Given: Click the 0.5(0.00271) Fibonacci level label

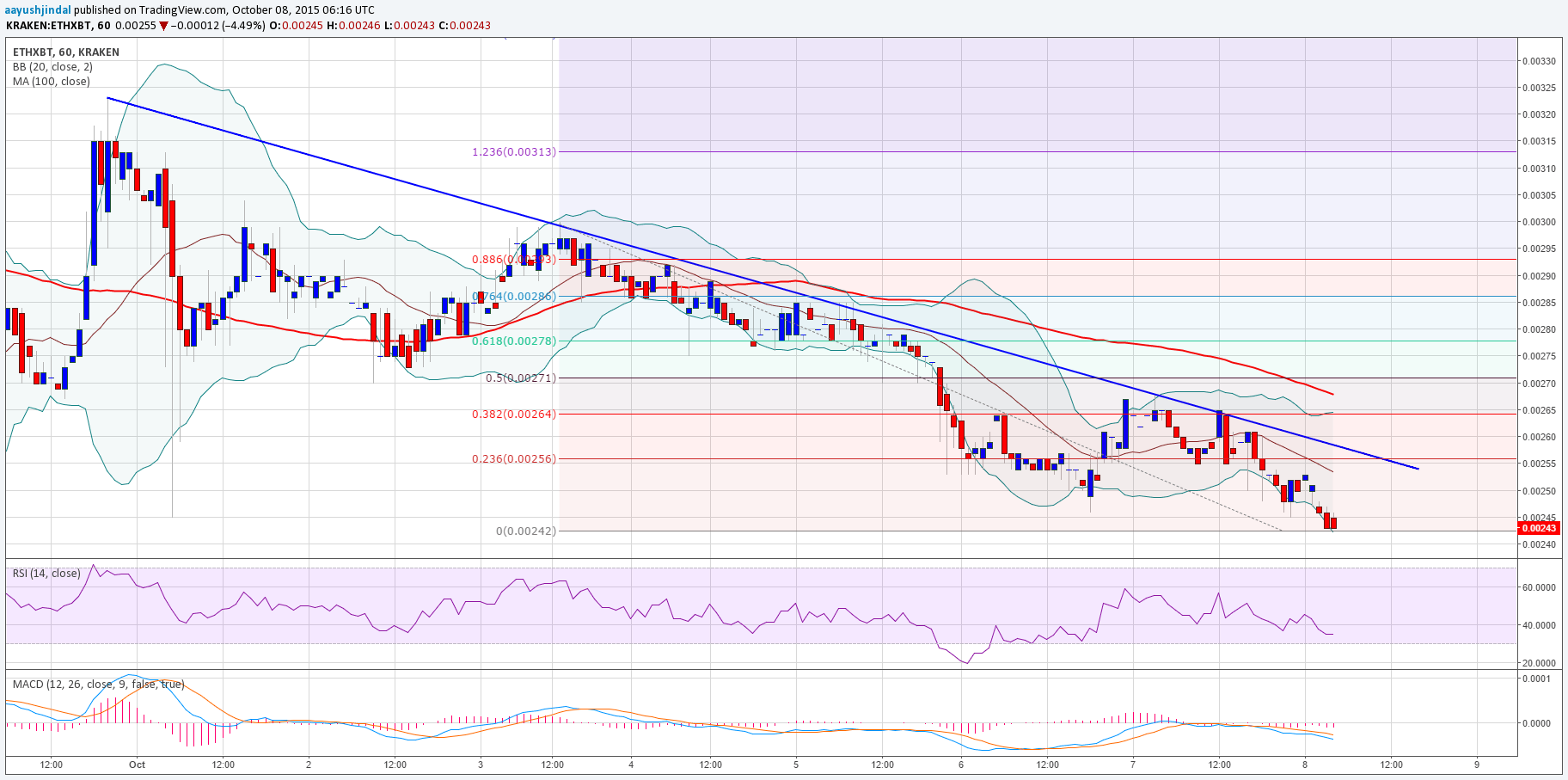Looking at the screenshot, I should tap(521, 378).
